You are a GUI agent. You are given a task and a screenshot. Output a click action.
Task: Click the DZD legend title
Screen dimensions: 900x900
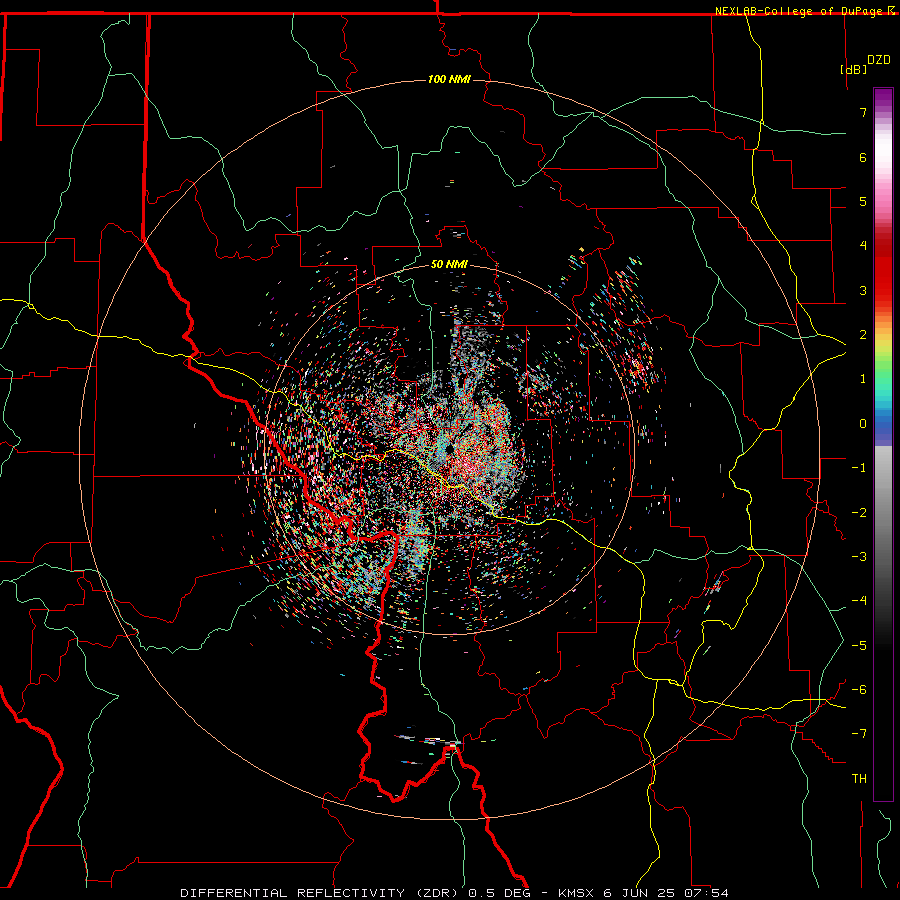[879, 60]
